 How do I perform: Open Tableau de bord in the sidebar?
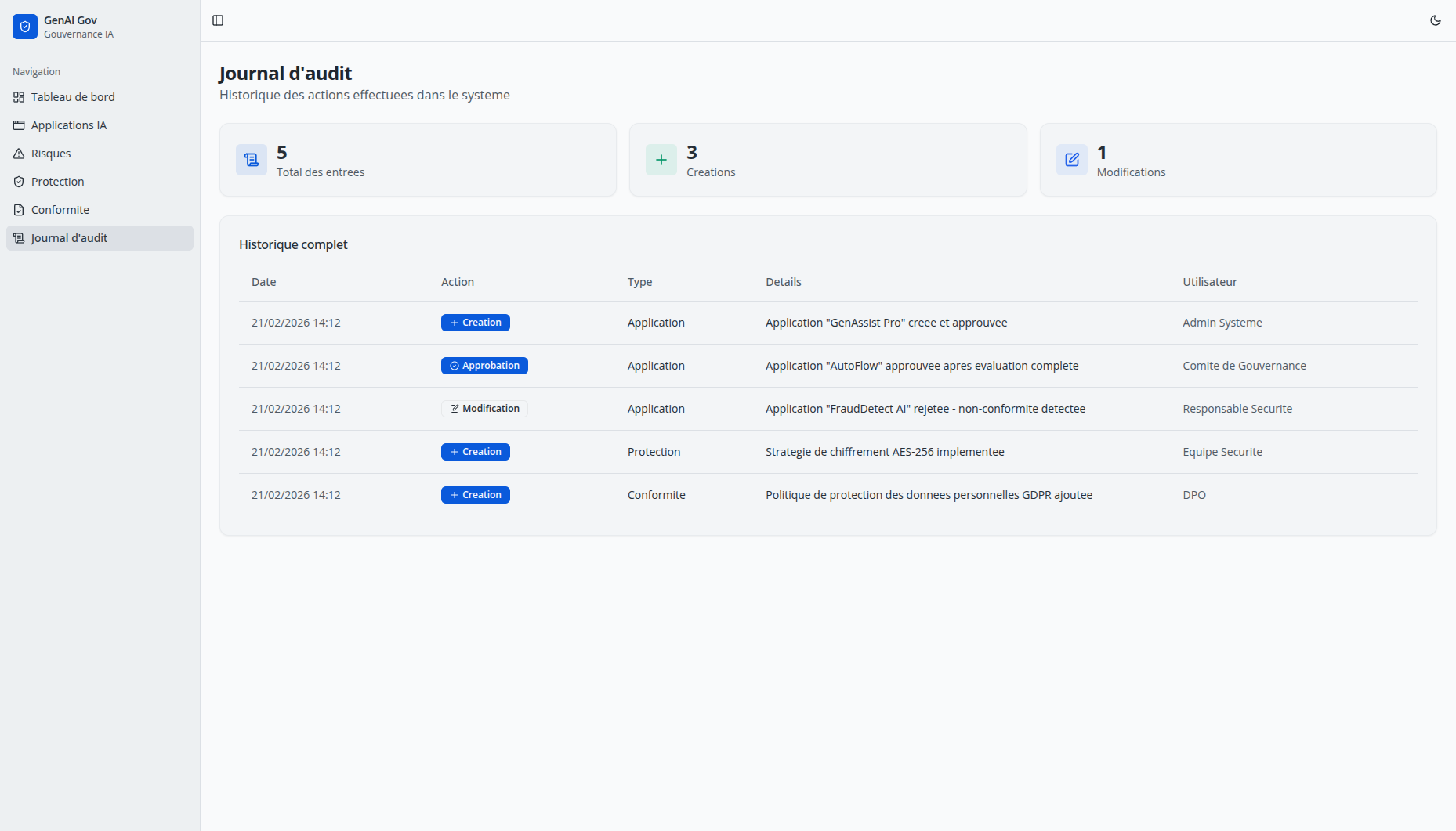tap(73, 97)
